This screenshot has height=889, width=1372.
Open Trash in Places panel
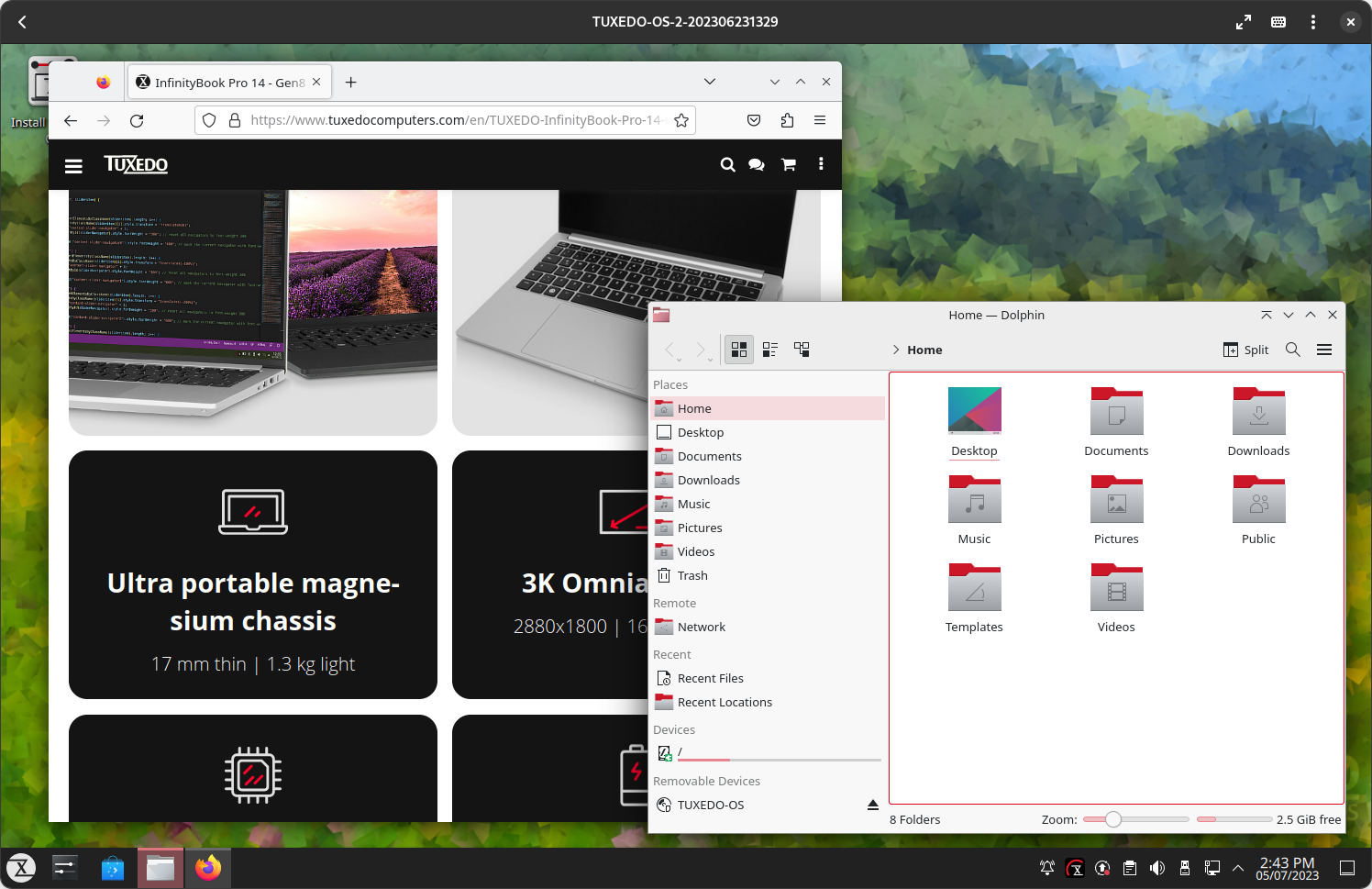tap(768, 575)
